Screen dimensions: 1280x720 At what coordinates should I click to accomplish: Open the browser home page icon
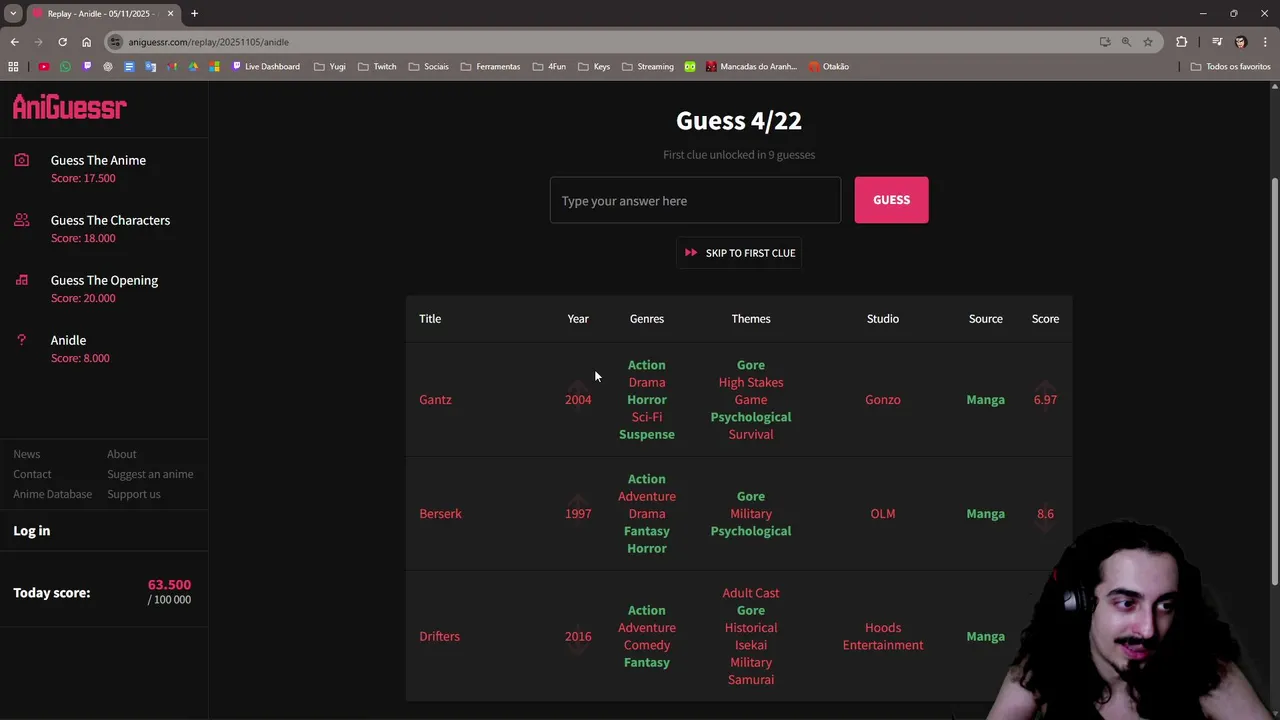pyautogui.click(x=86, y=42)
